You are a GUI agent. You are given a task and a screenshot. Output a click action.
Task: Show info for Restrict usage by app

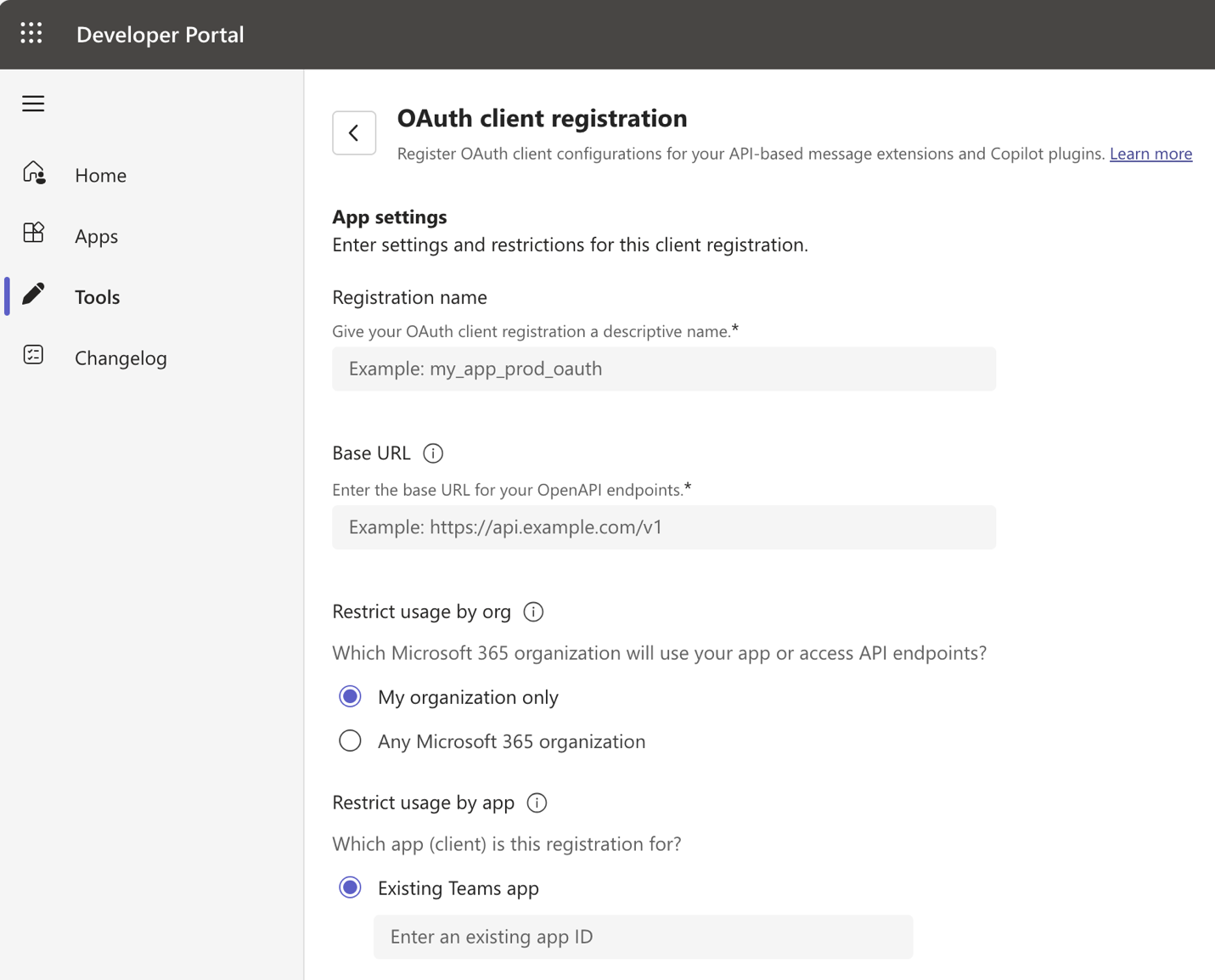tap(537, 803)
